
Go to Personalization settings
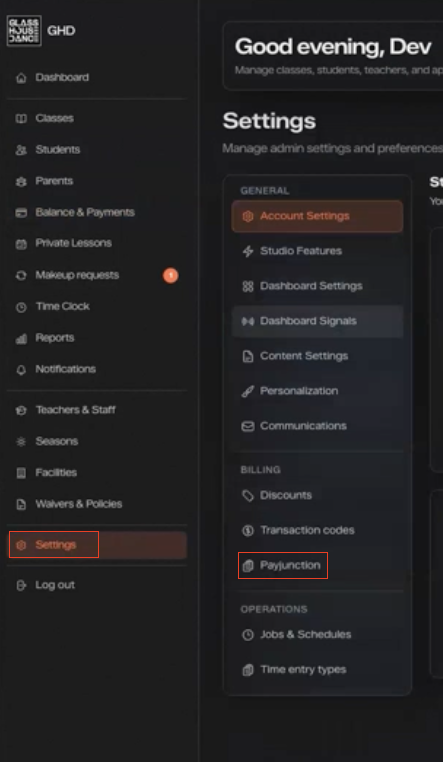(x=317, y=391)
